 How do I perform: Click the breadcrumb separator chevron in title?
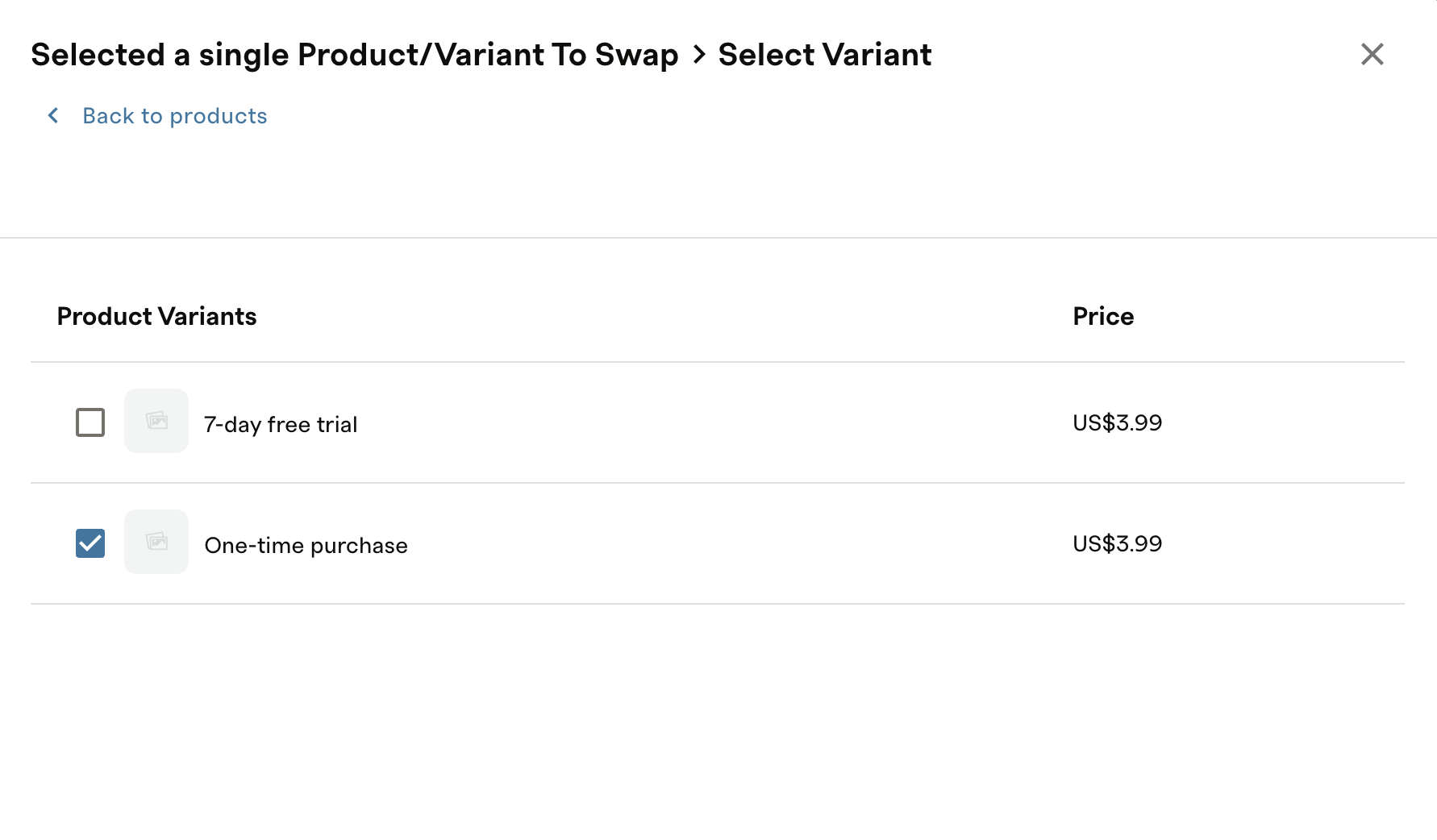[699, 55]
